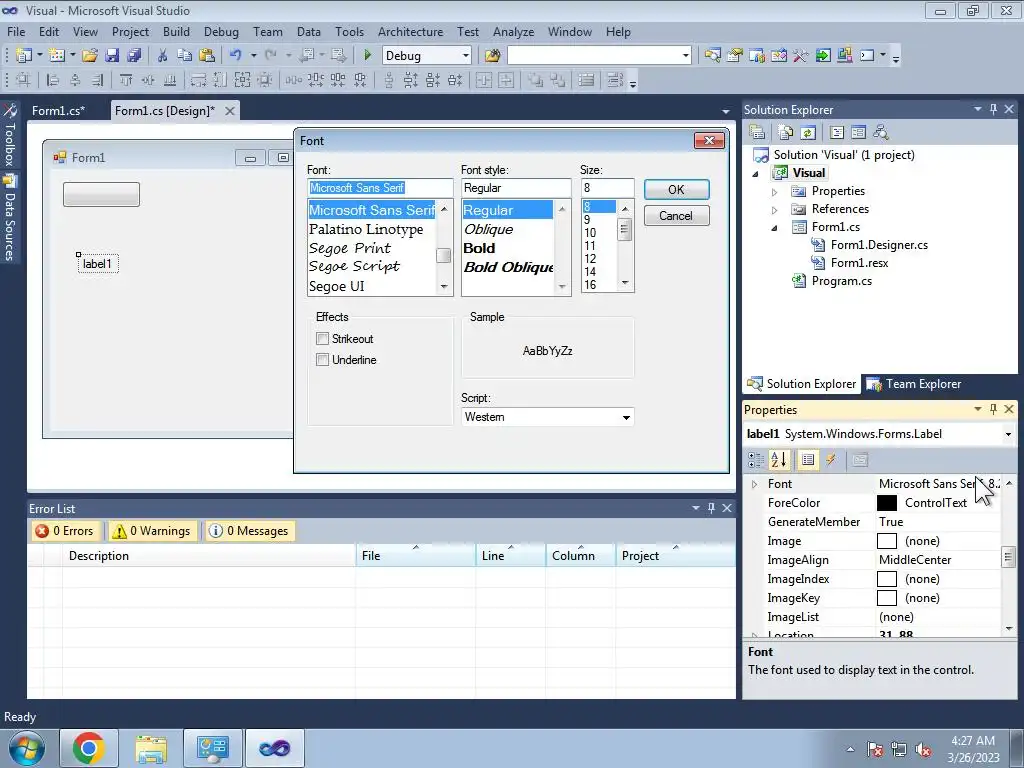Viewport: 1024px width, 768px height.
Task: Open the Analyze menu
Action: click(x=513, y=31)
